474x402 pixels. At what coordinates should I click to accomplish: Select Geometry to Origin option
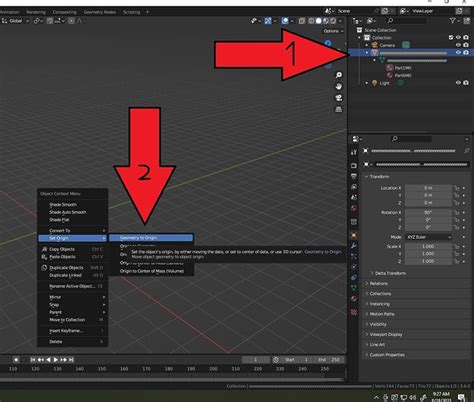click(x=151, y=238)
